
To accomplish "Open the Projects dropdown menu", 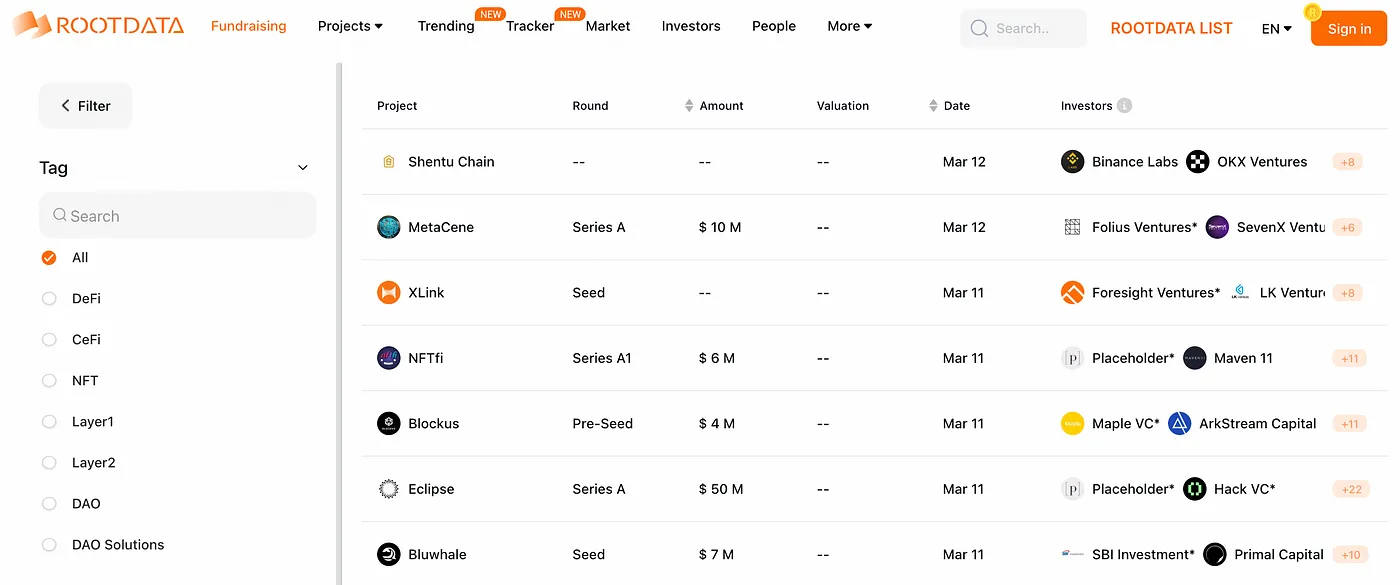I will pyautogui.click(x=350, y=26).
